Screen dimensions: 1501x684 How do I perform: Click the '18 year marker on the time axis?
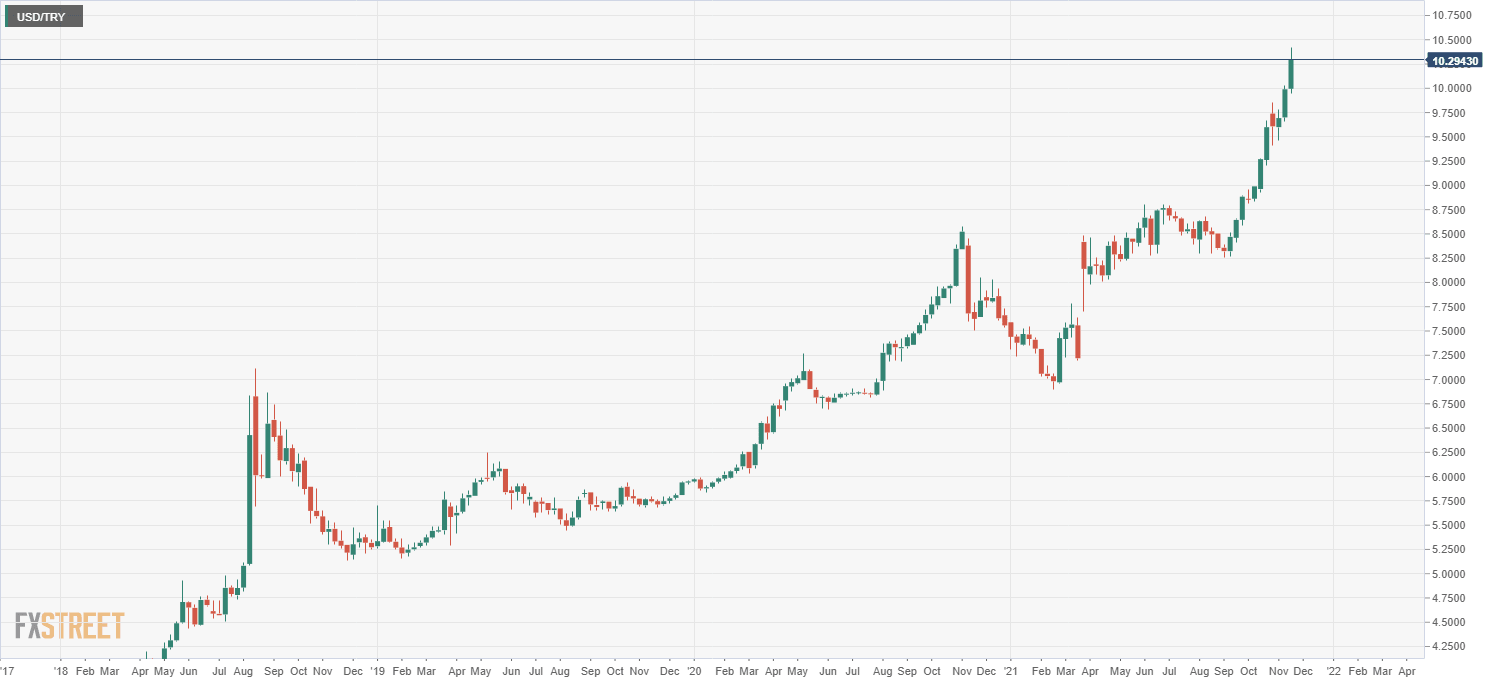[x=60, y=674]
